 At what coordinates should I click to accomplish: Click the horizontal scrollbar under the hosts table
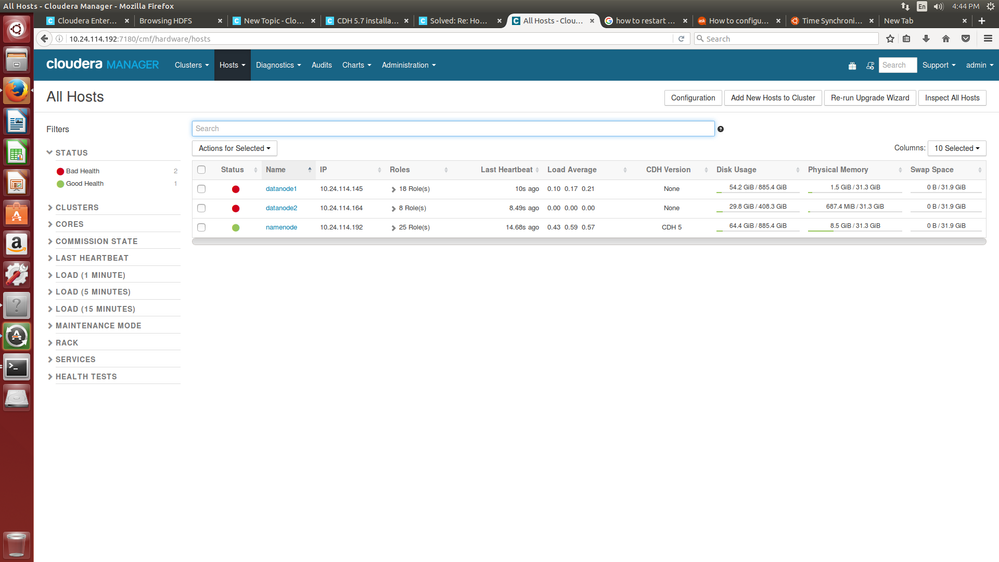pos(589,241)
